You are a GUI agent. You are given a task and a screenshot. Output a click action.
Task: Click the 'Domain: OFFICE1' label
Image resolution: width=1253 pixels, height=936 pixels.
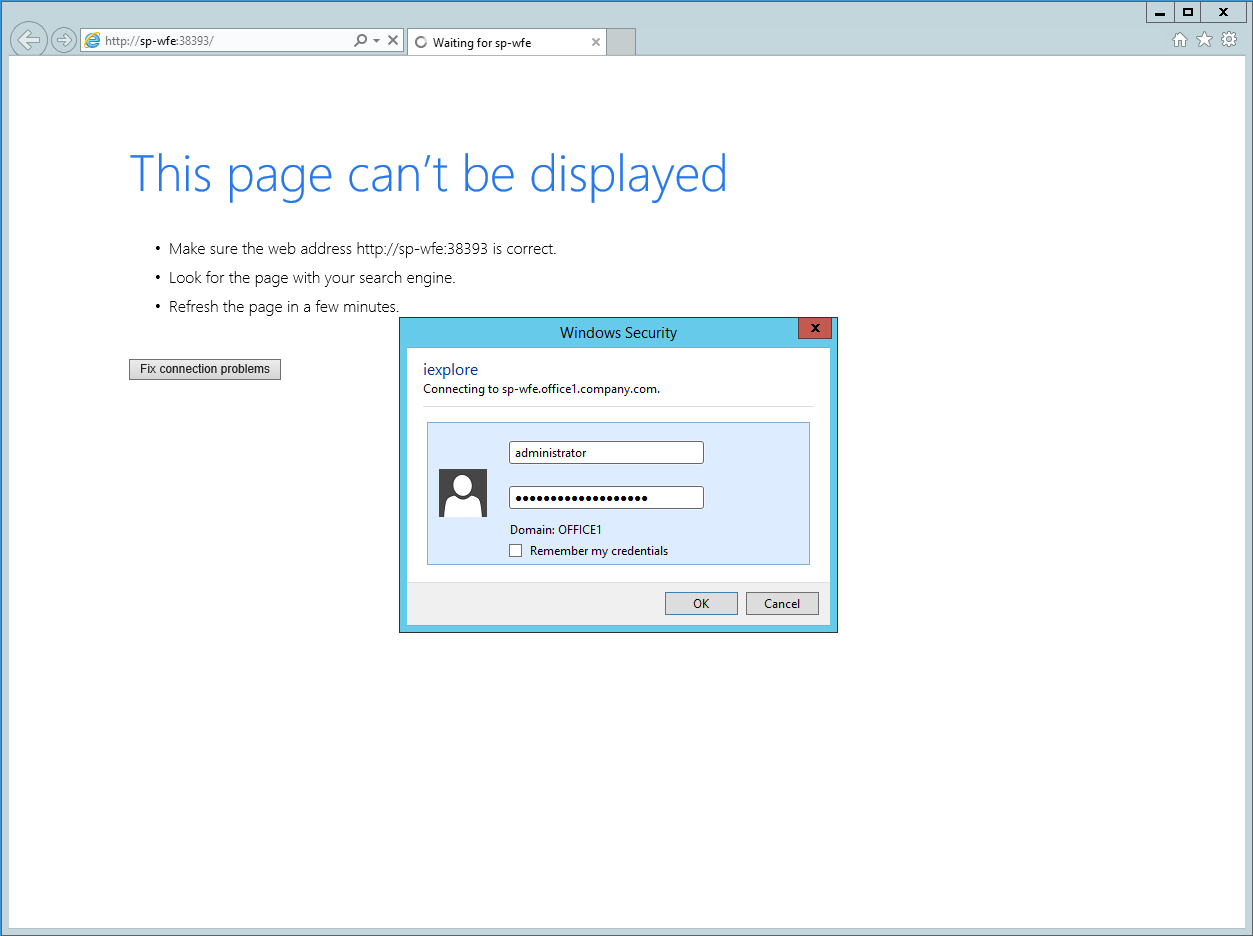556,530
